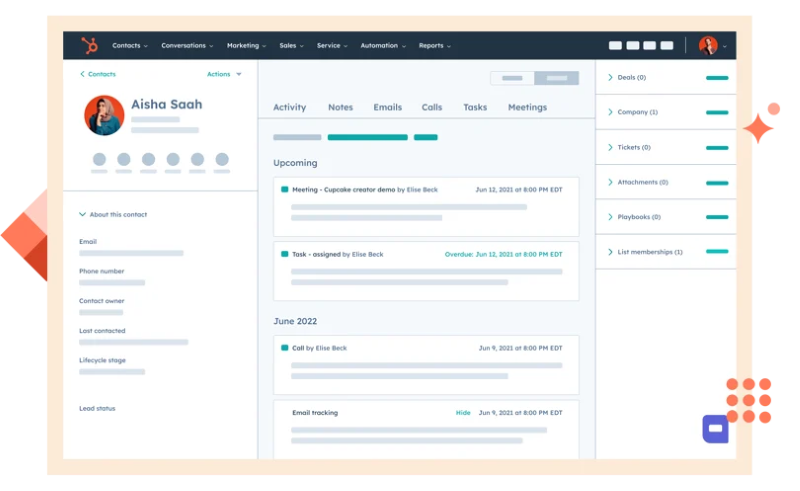Click Aisha Saah's profile photo
This screenshot has height=491, width=800.
104,115
